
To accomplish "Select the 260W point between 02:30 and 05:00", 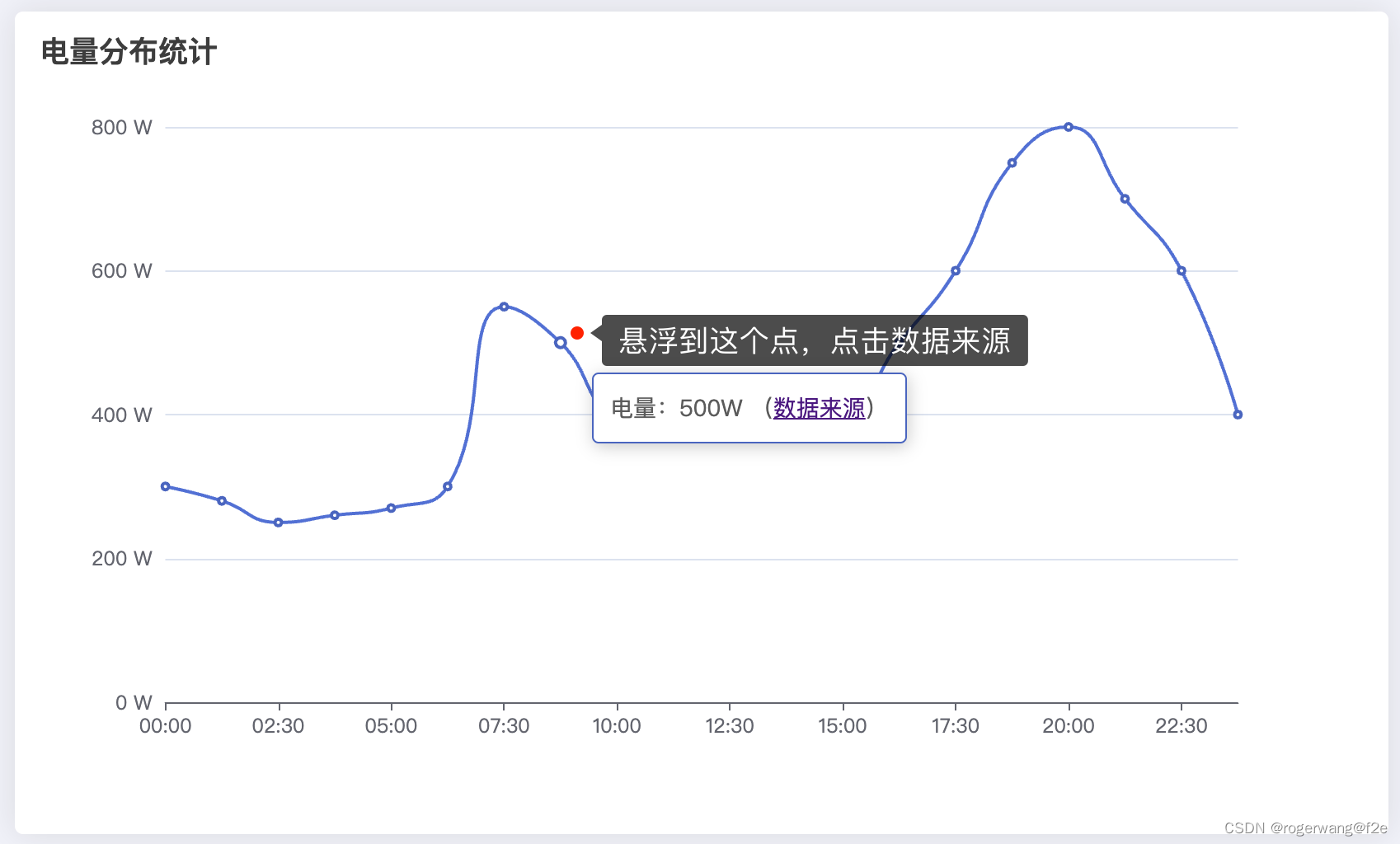I will pyautogui.click(x=335, y=515).
